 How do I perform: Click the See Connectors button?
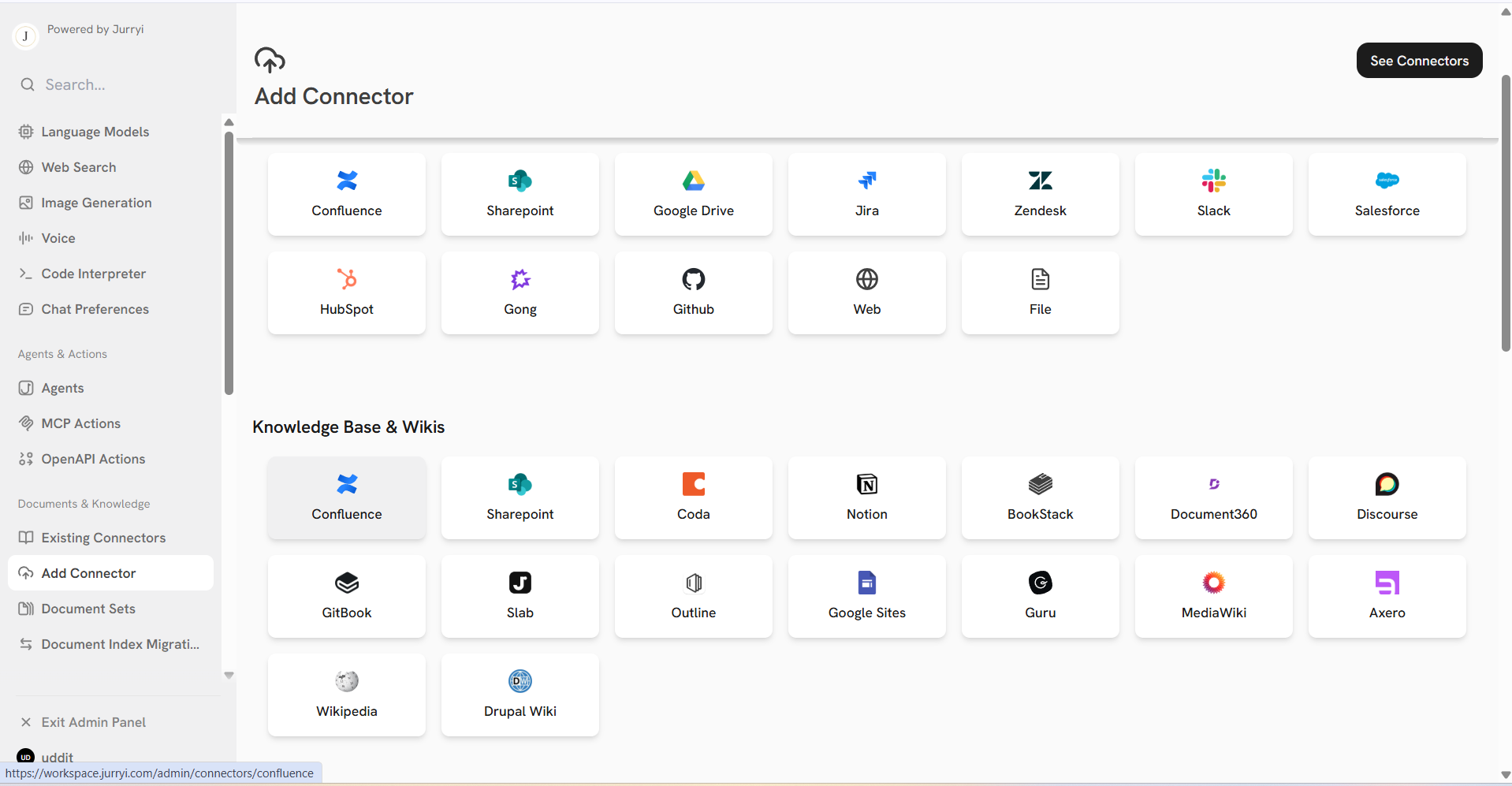[x=1419, y=61]
